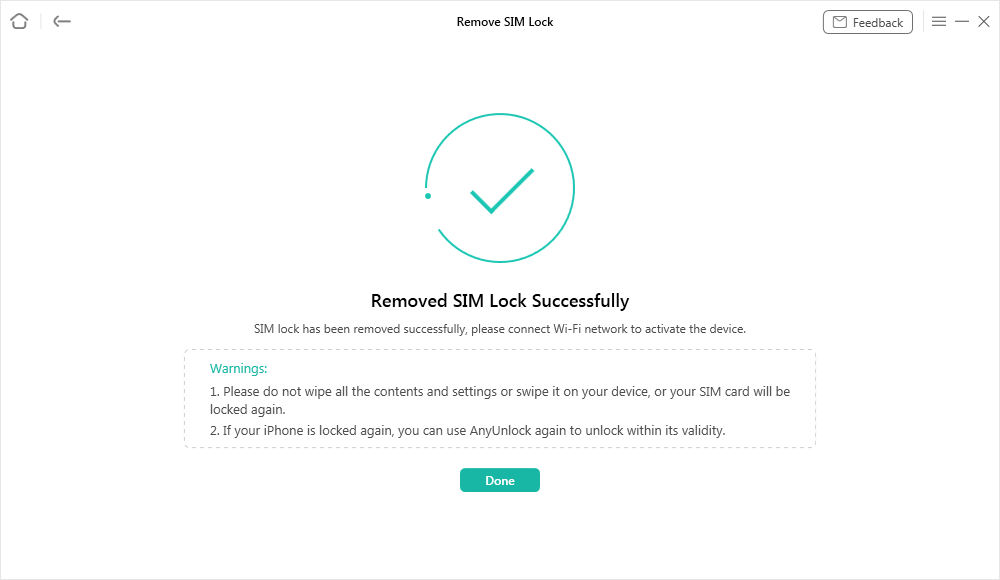Navigate home using the house icon
1000x580 pixels.
click(x=18, y=21)
